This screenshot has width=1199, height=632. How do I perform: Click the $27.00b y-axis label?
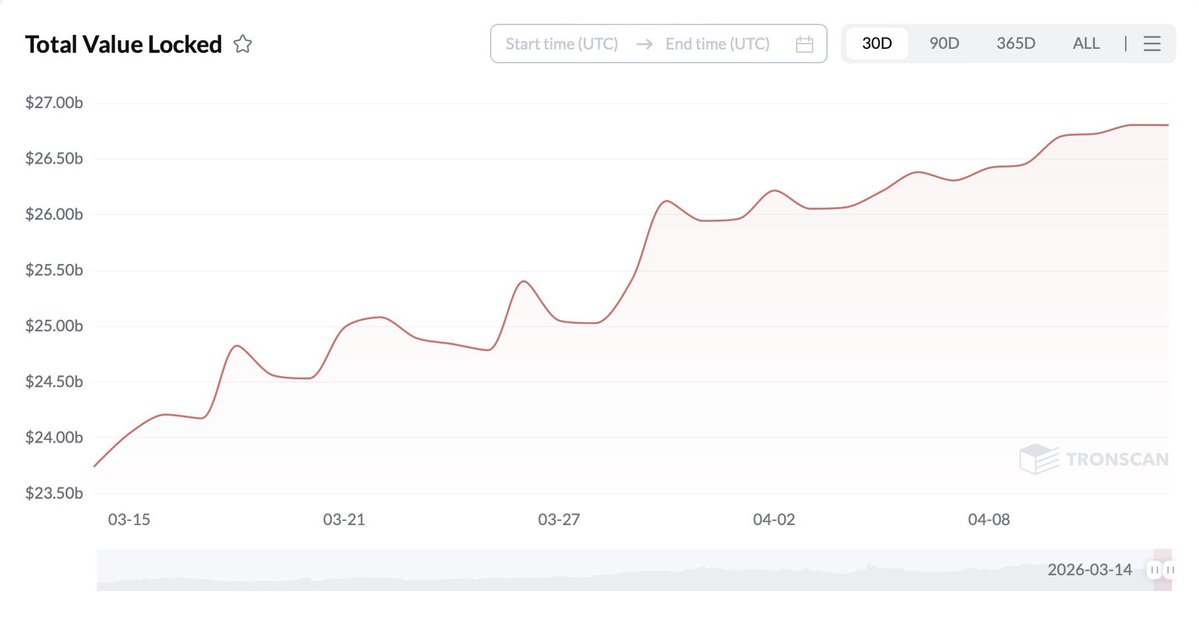(x=54, y=103)
